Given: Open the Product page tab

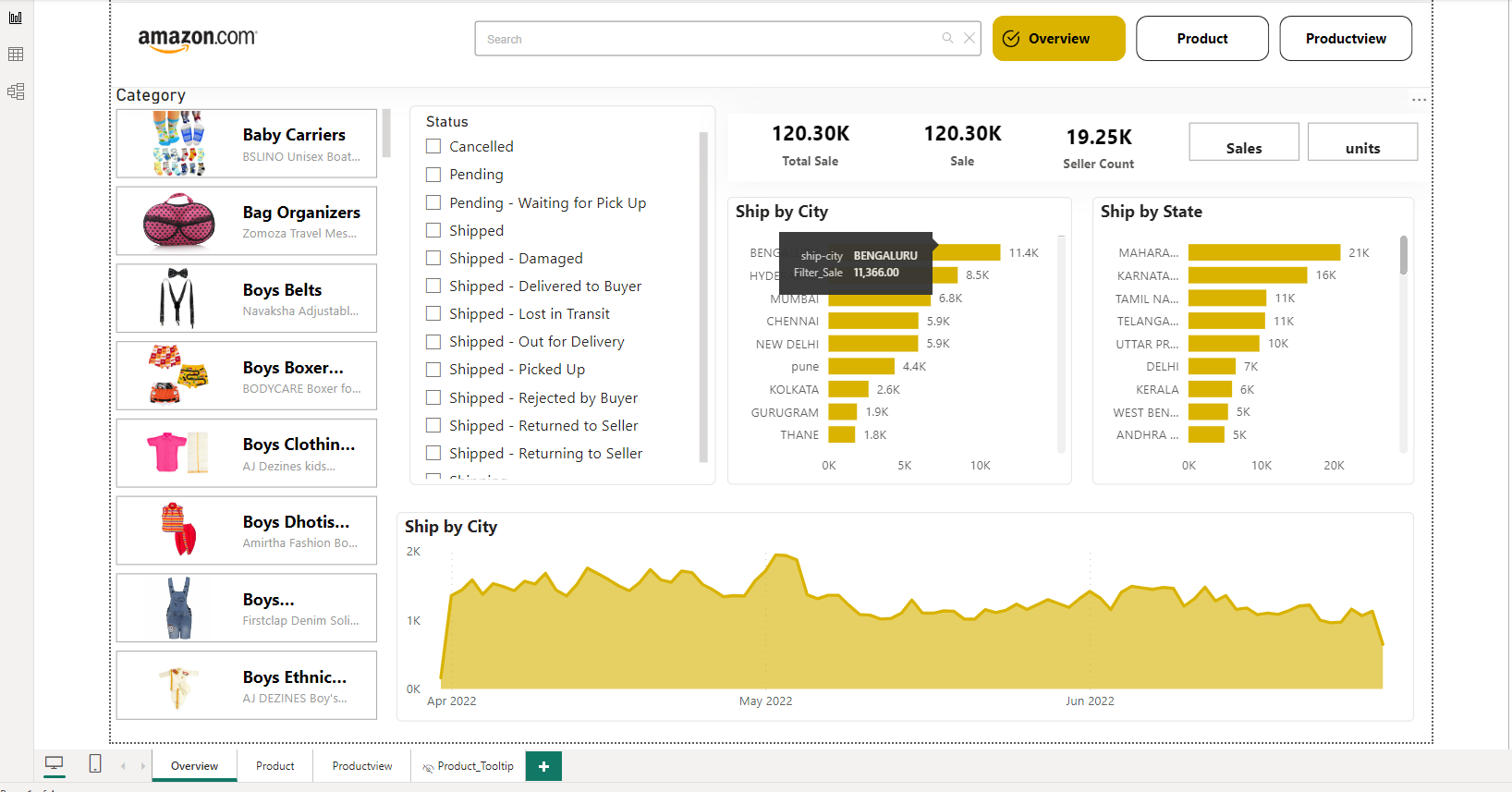Looking at the screenshot, I should click(274, 766).
